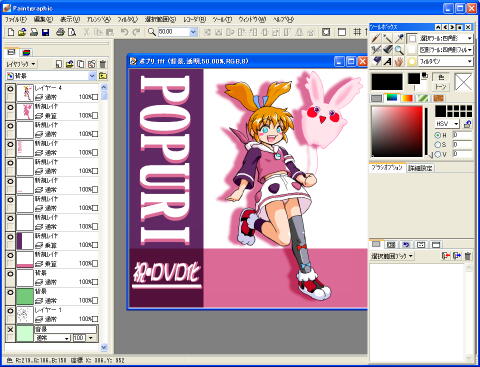Print using the printer toolbar icon
Image resolution: width=480 pixels, height=367 pixels.
click(60, 32)
